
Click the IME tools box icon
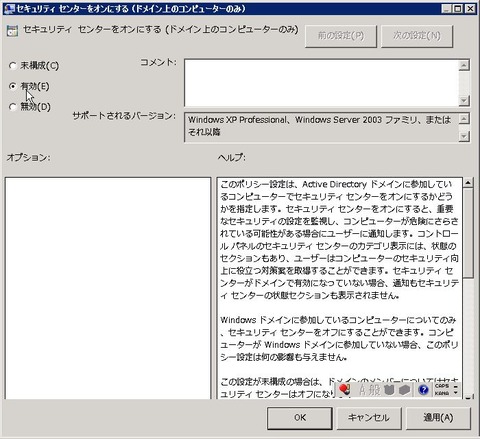[404, 390]
